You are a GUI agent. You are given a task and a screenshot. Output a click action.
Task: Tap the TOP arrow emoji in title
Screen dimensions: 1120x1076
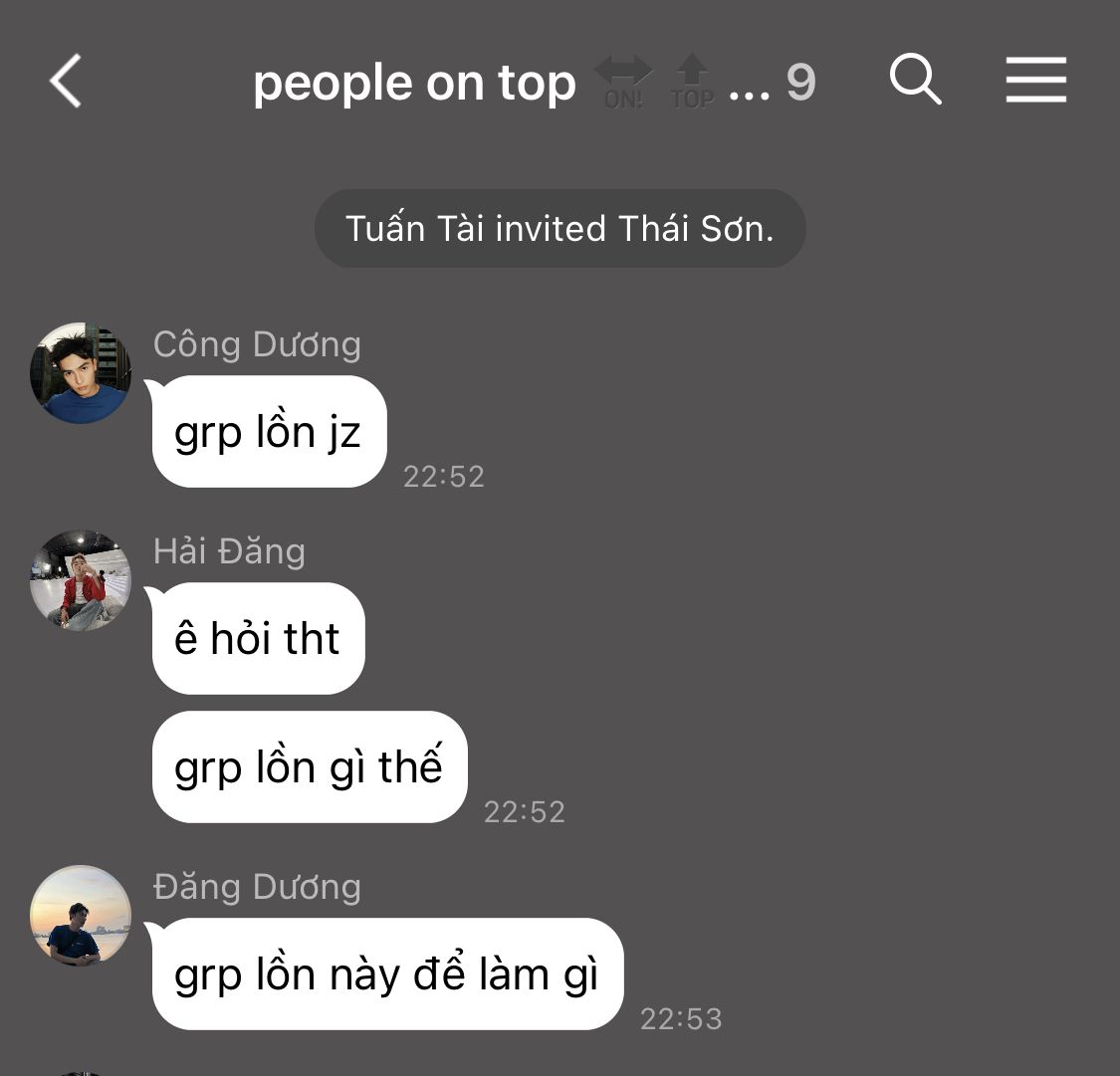click(x=692, y=82)
